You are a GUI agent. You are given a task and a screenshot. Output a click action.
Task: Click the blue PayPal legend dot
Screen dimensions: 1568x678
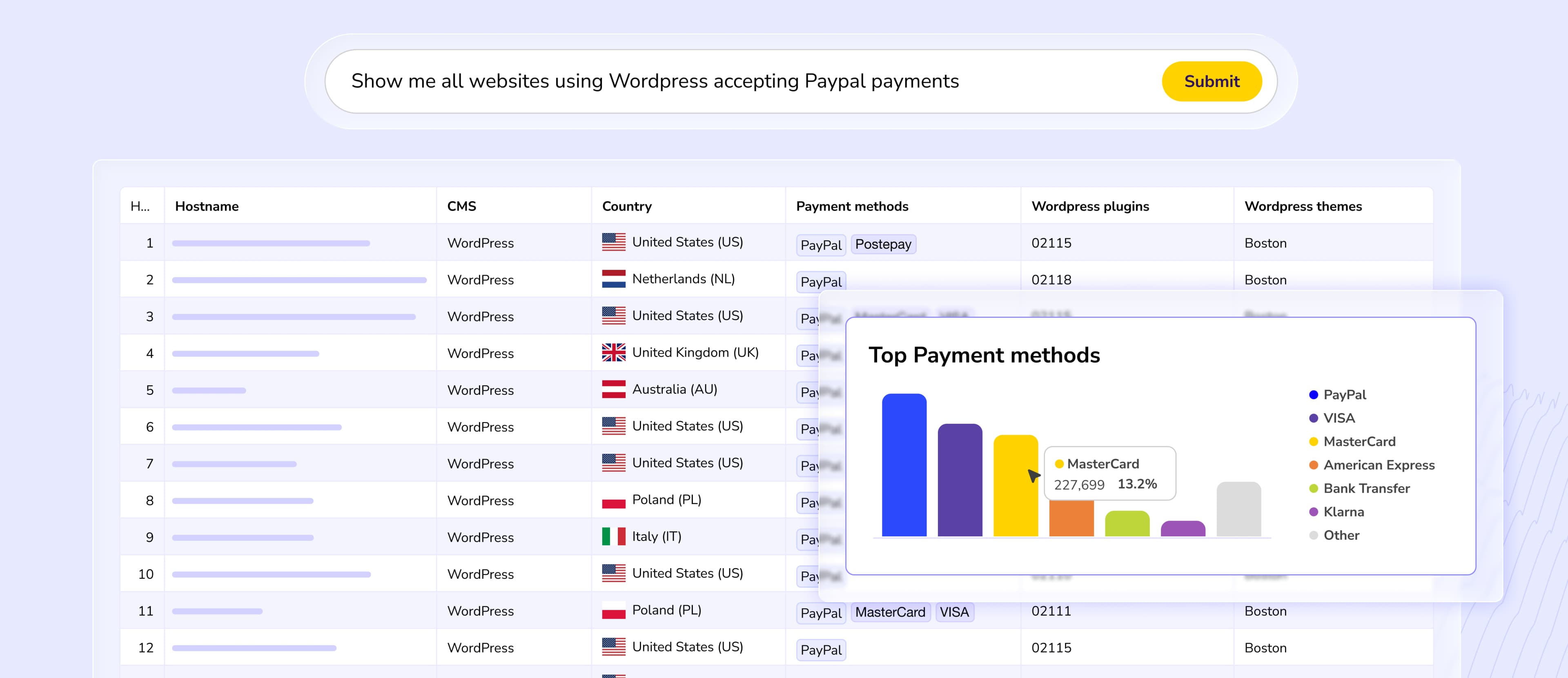1313,395
